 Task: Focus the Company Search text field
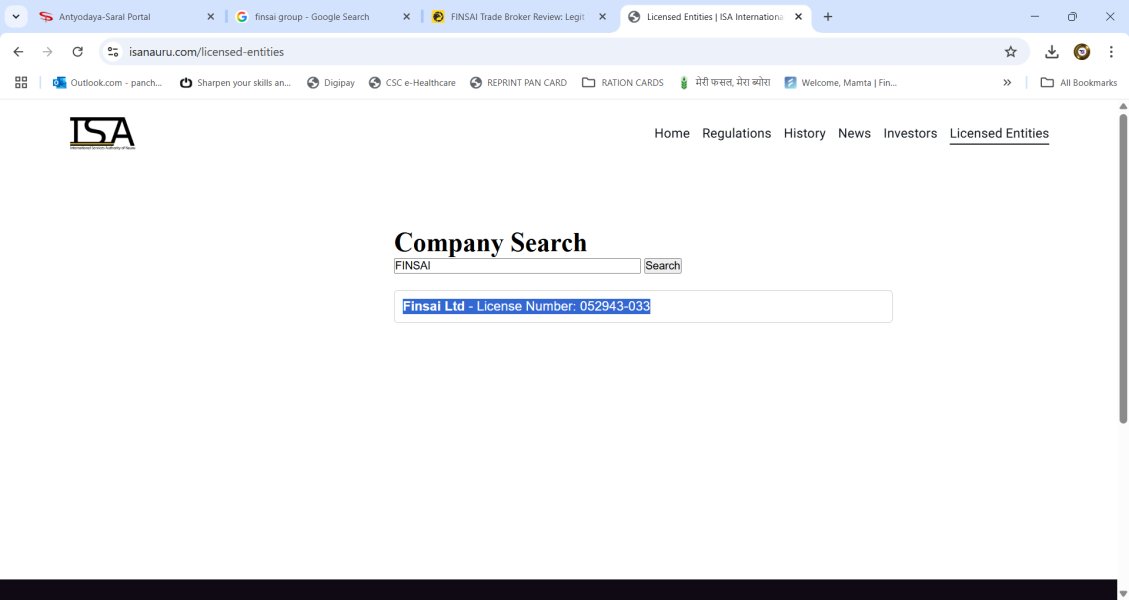click(x=517, y=266)
